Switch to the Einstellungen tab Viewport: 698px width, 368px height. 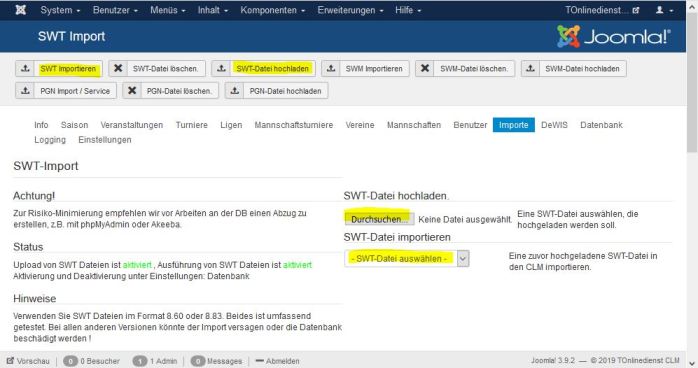(x=105, y=140)
